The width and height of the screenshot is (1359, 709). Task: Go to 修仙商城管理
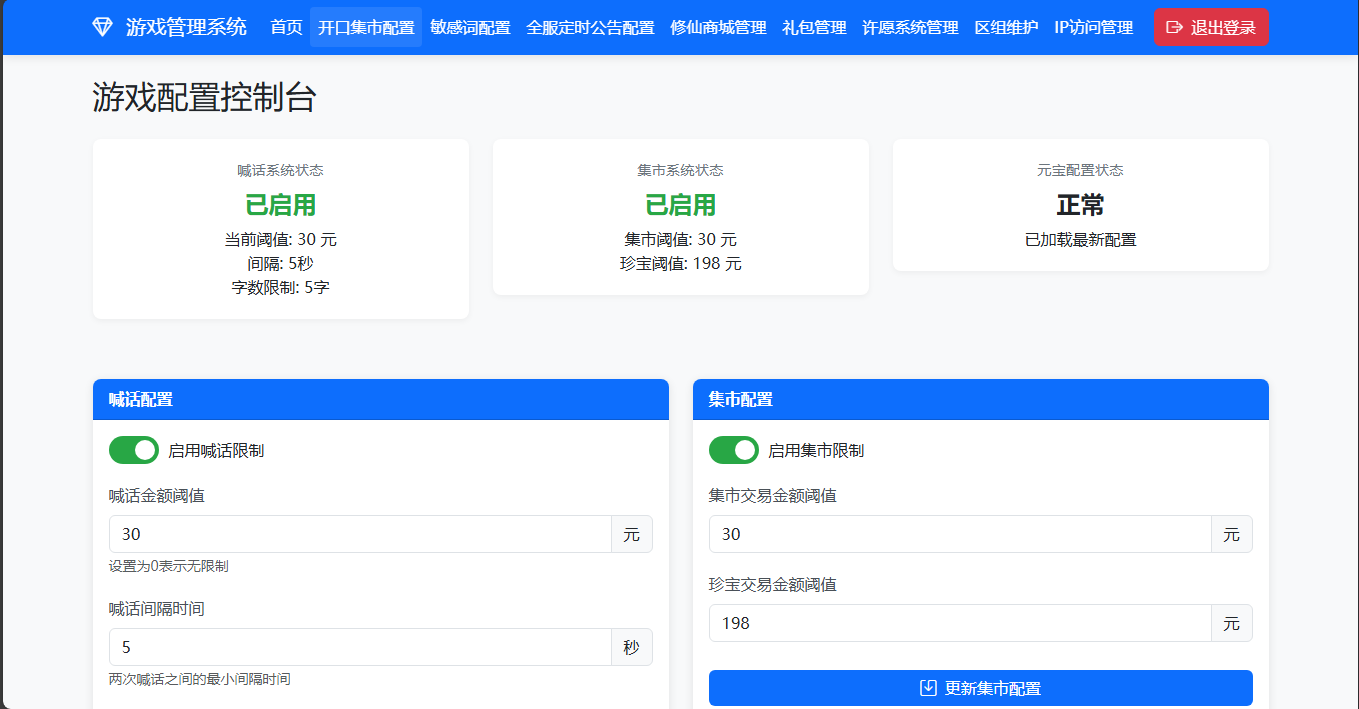pyautogui.click(x=719, y=27)
